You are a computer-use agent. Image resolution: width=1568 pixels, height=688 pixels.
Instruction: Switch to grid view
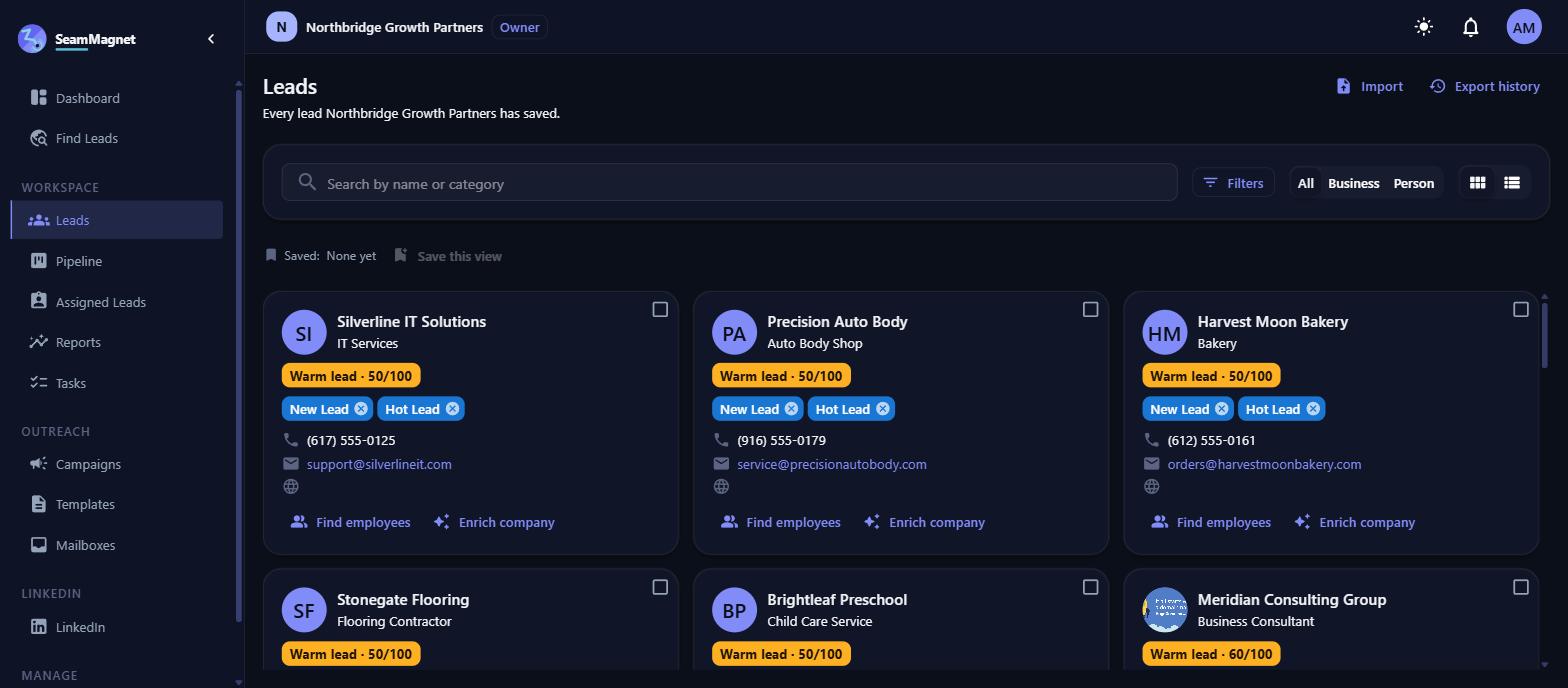click(x=1477, y=183)
